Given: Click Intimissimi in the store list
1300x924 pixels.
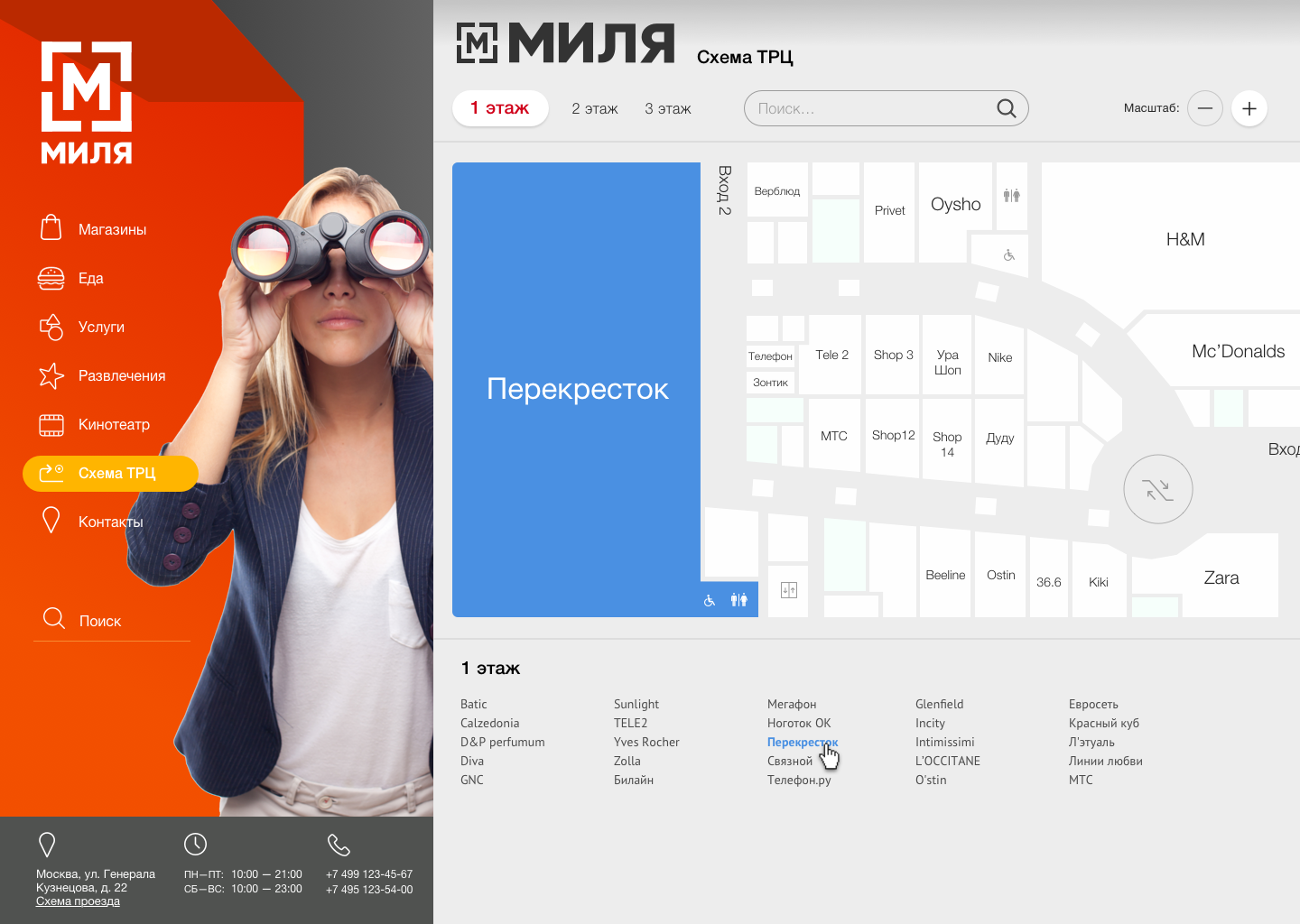Looking at the screenshot, I should 944,742.
